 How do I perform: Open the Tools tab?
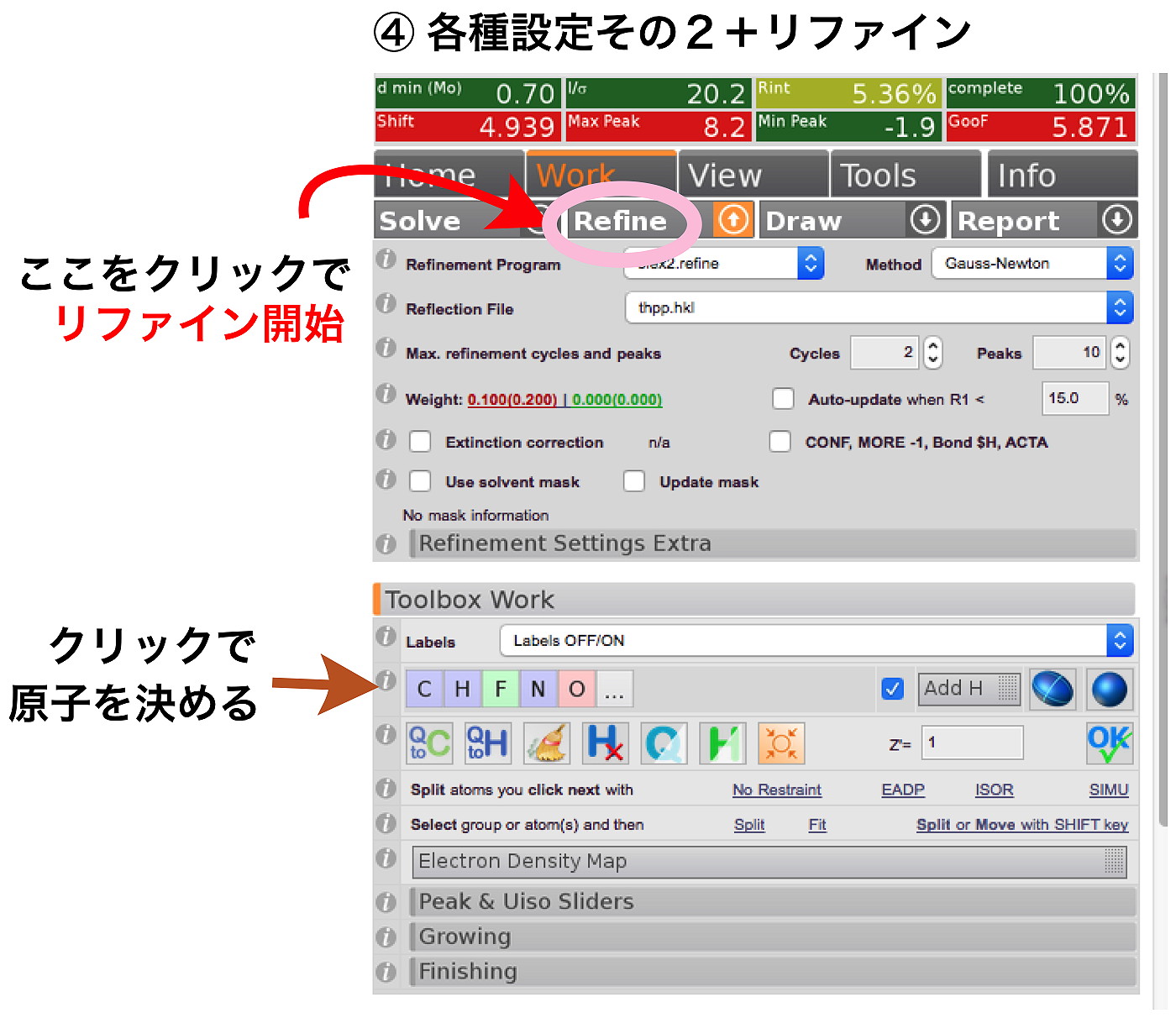(x=877, y=174)
